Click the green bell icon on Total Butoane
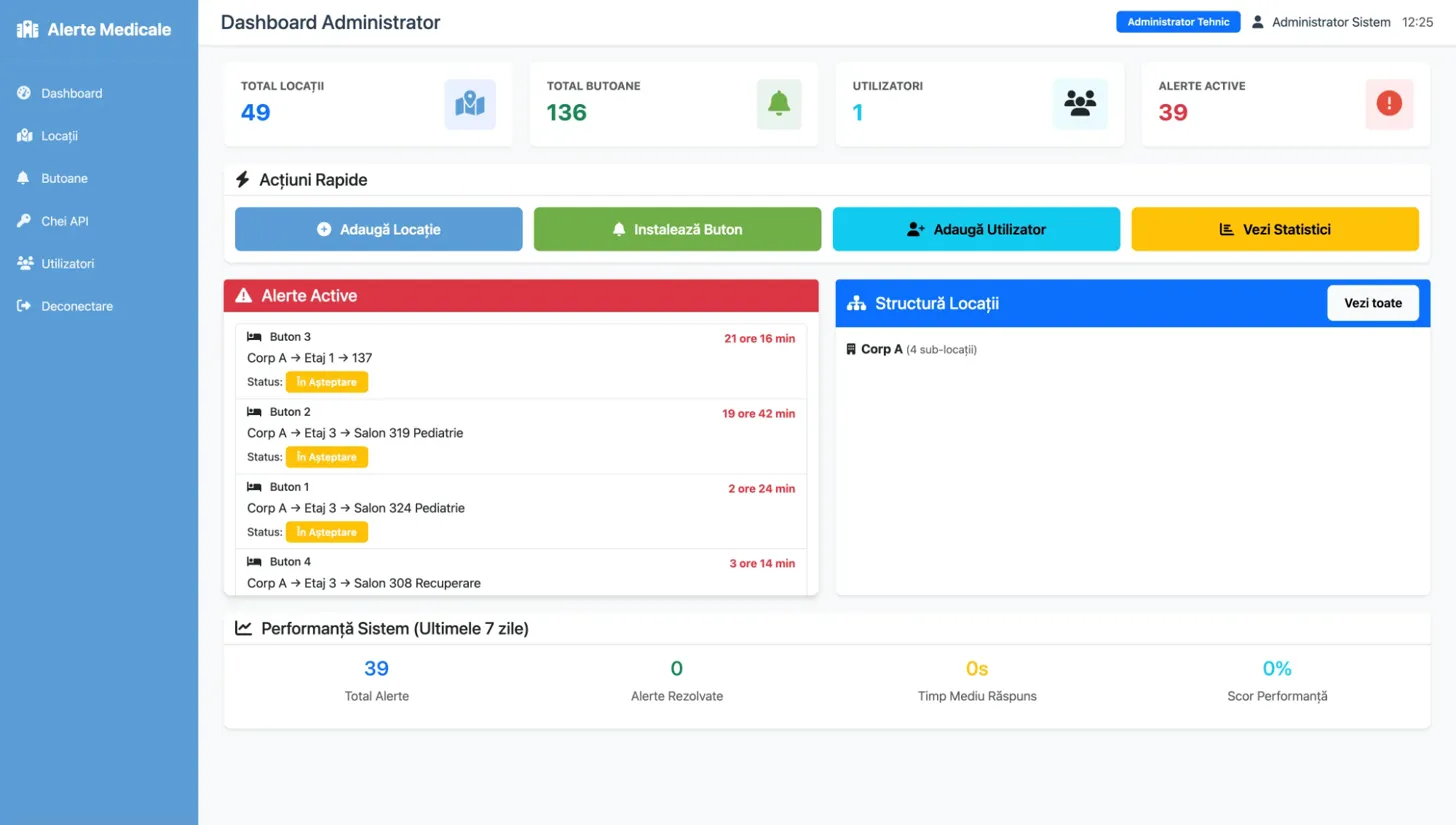1456x825 pixels. [780, 104]
